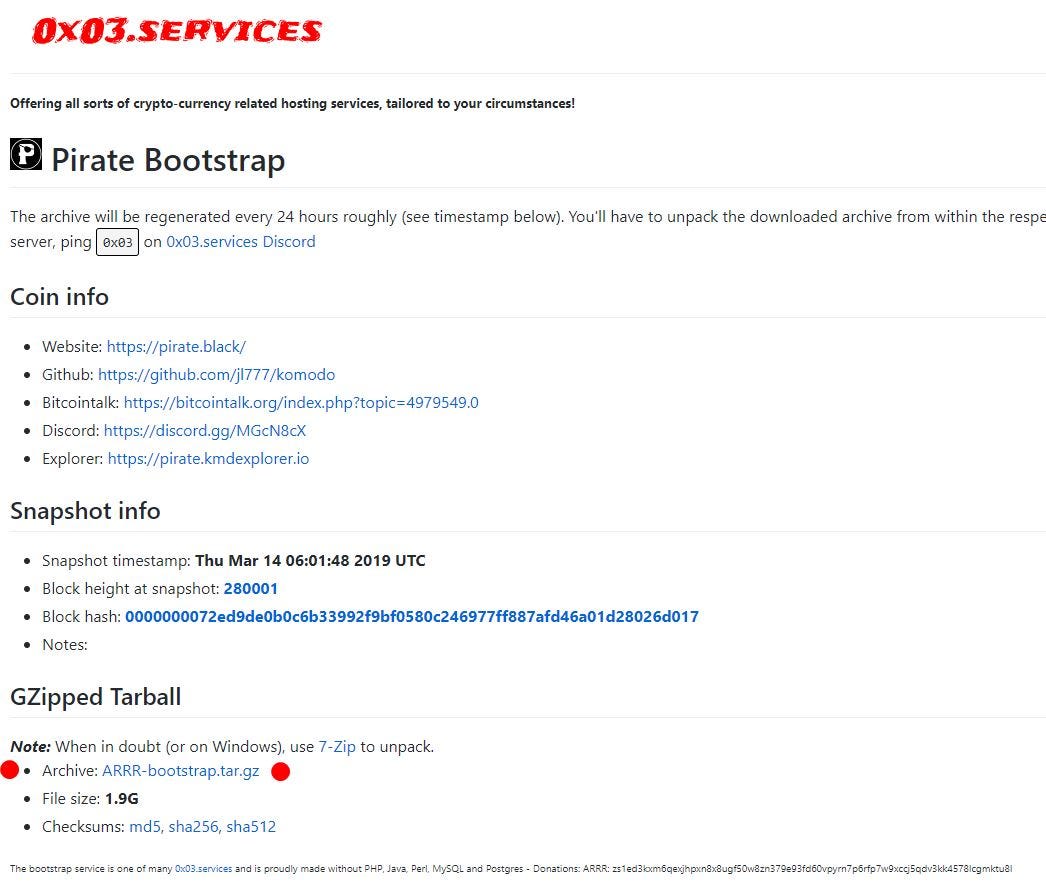The image size is (1046, 888).
Task: Open the discord.gg/MGcN8cX invite link
Action: pyautogui.click(x=205, y=430)
